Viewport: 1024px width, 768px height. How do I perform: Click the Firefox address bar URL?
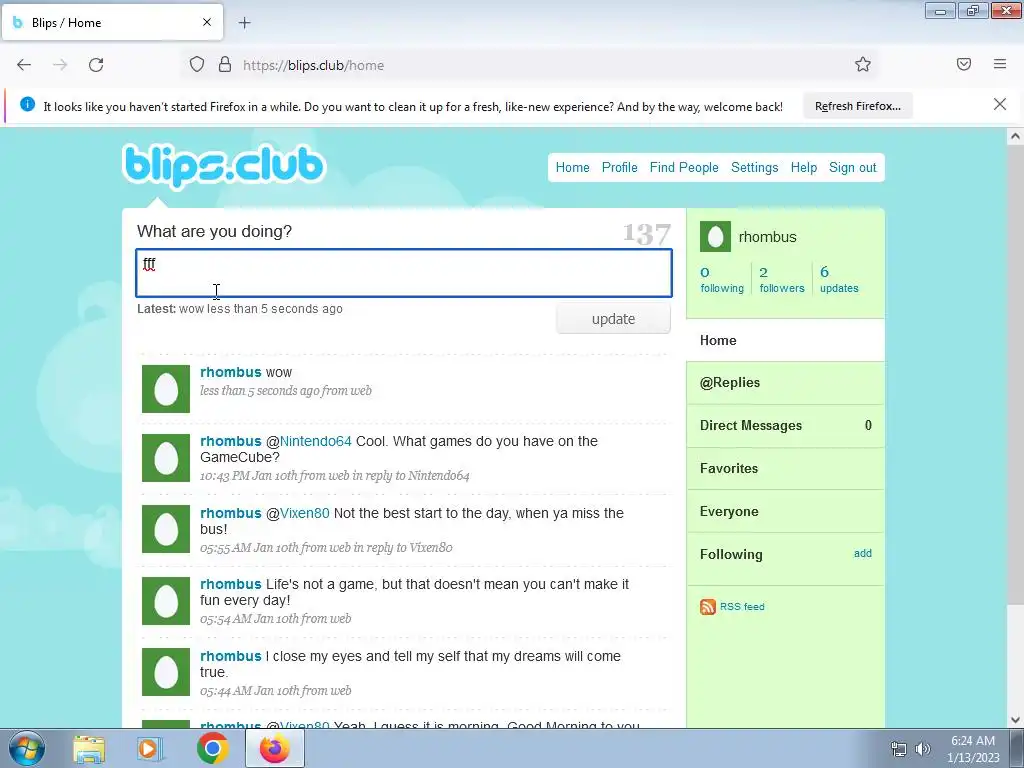click(x=313, y=65)
